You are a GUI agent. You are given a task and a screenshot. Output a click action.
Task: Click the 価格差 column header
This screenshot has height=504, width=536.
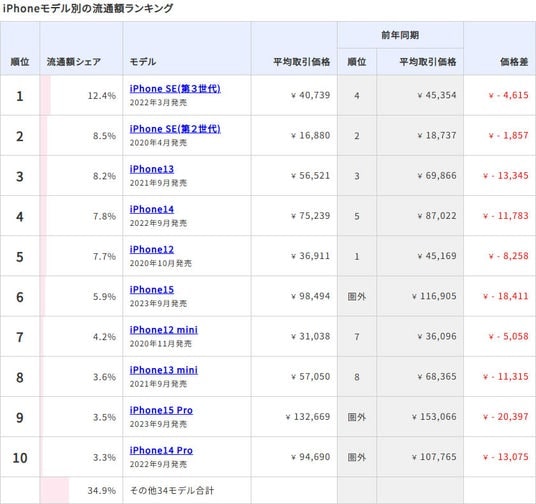[x=514, y=62]
